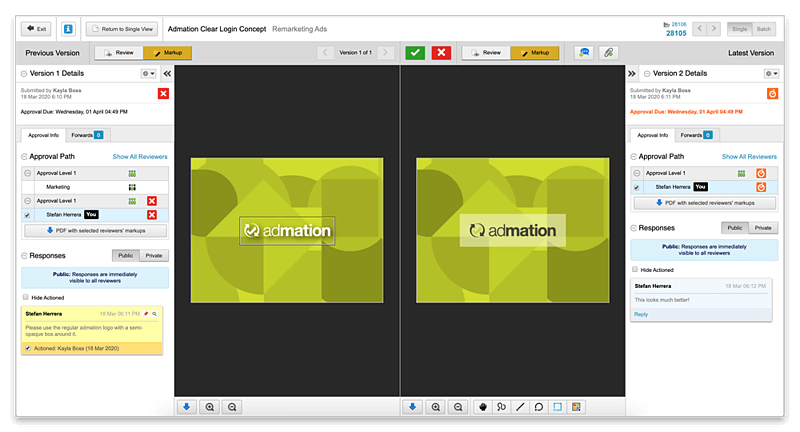This screenshot has width=800, height=432.
Task: Click Return to Single View
Action: tap(122, 29)
